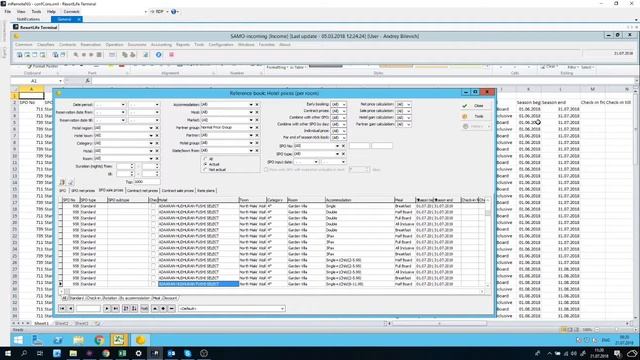Viewport: 640px width, 360px height.
Task: Open the Net price calculation dropdown
Action: 409,104
